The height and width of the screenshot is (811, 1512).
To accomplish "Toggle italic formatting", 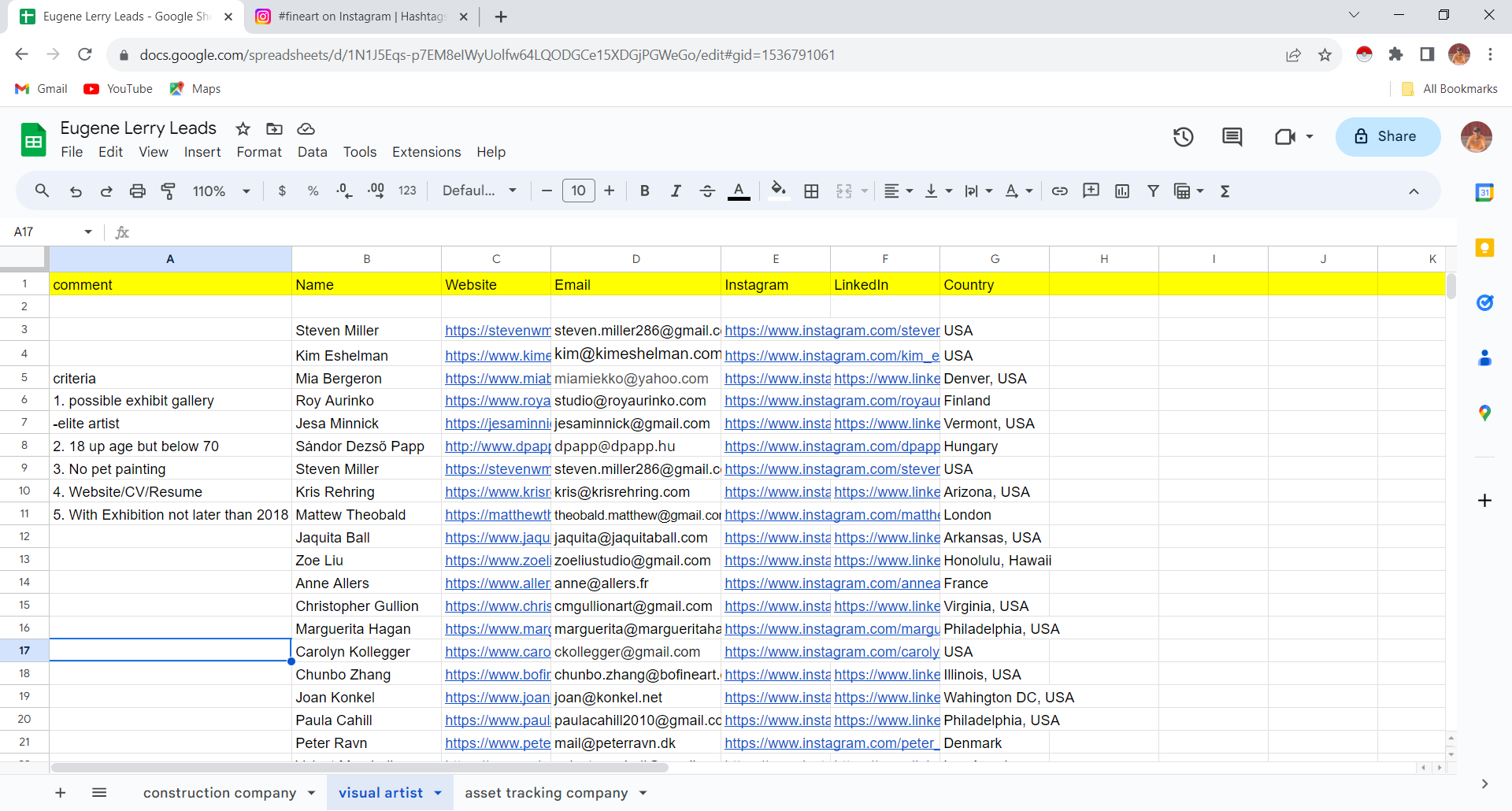I will (676, 191).
